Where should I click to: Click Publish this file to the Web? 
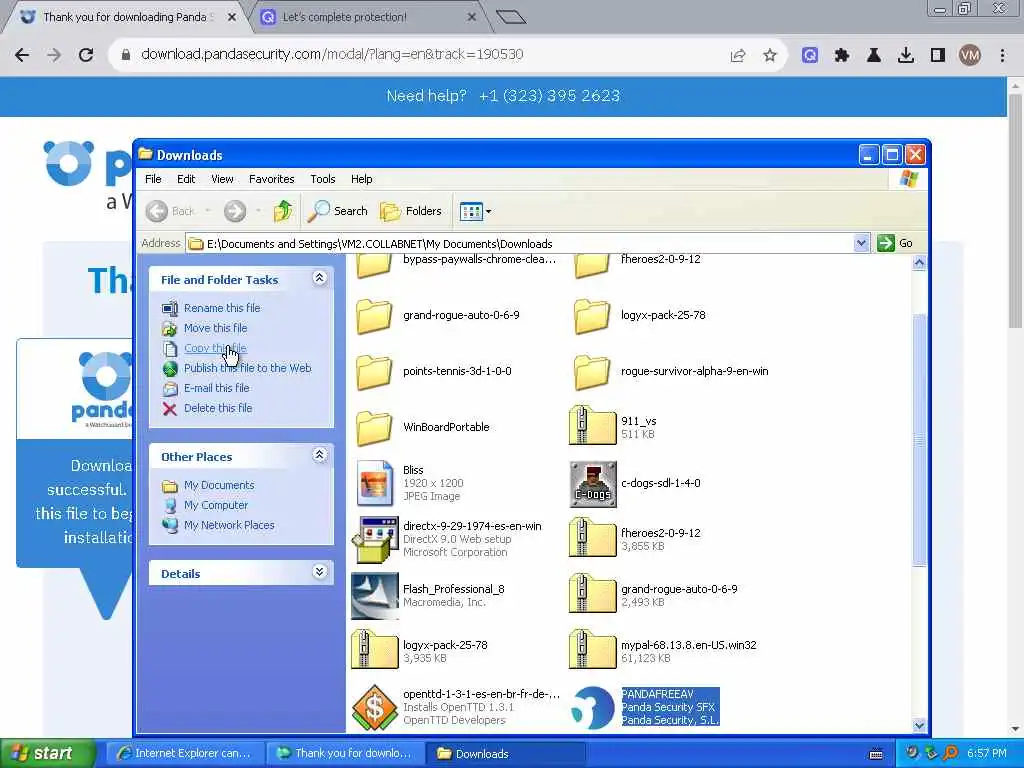[248, 368]
